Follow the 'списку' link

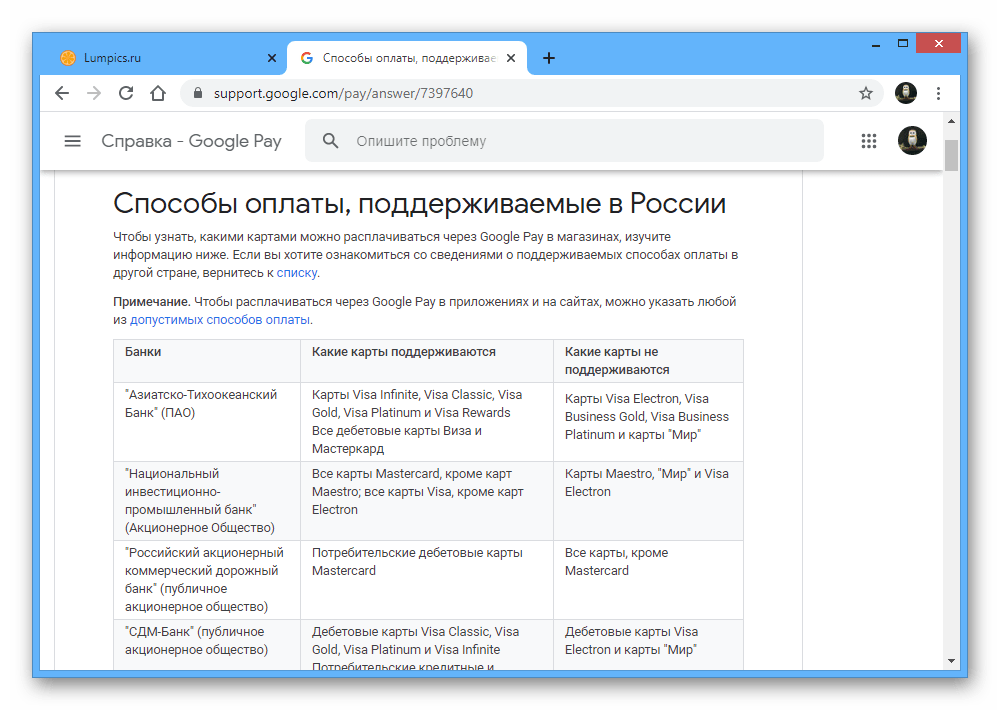[x=297, y=272]
